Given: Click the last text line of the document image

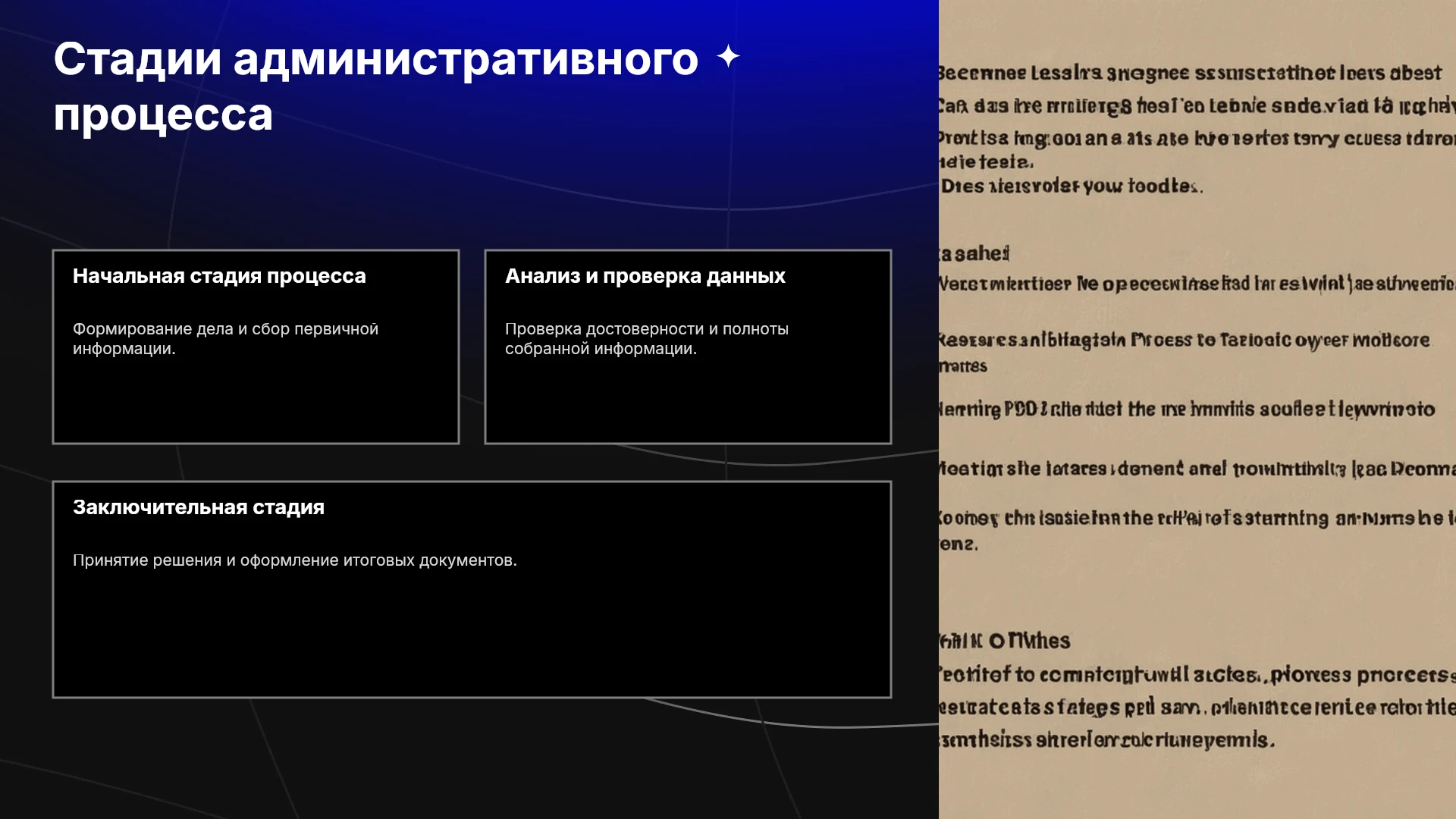Looking at the screenshot, I should tap(1106, 740).
